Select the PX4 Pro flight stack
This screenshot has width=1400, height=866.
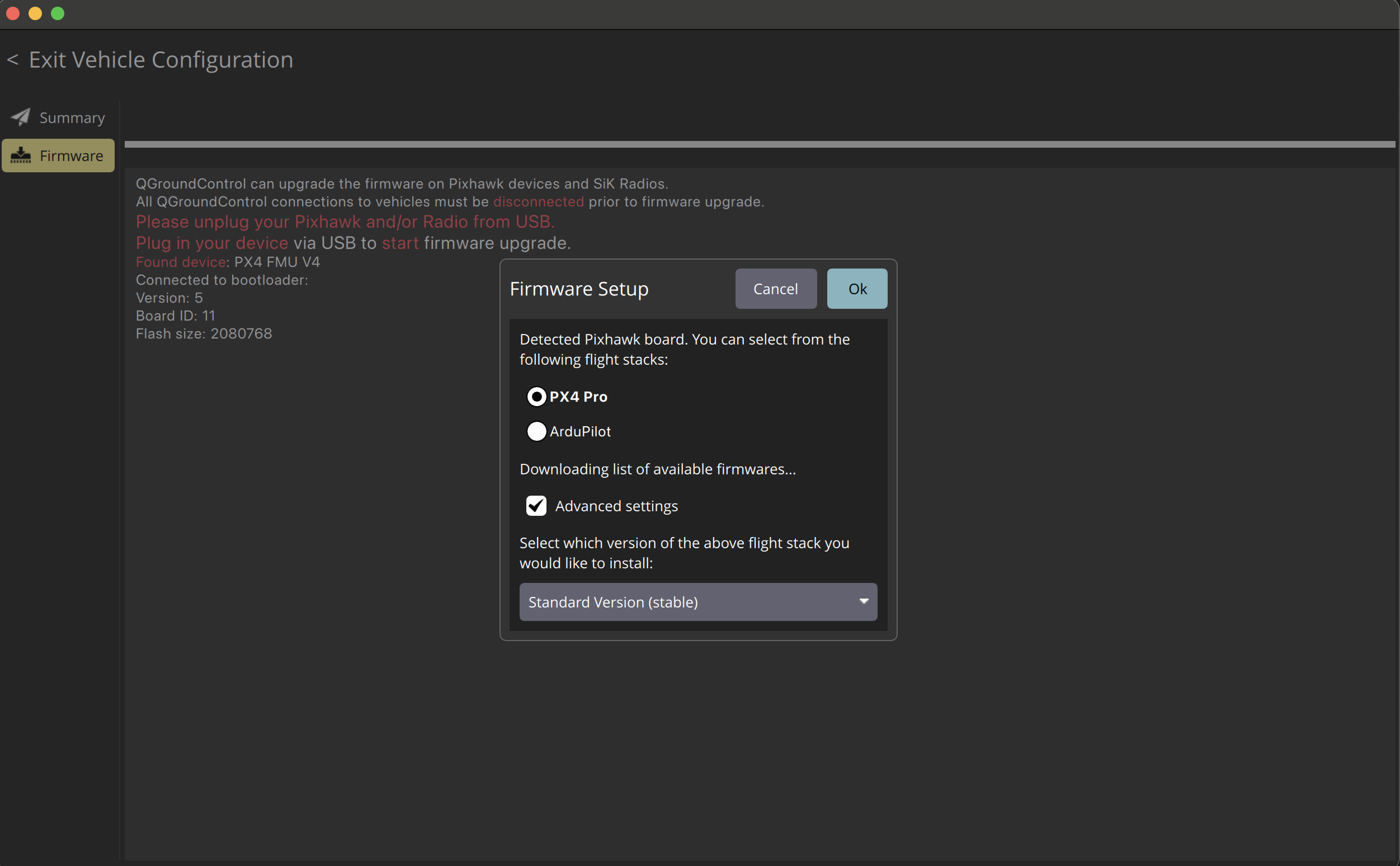click(536, 396)
